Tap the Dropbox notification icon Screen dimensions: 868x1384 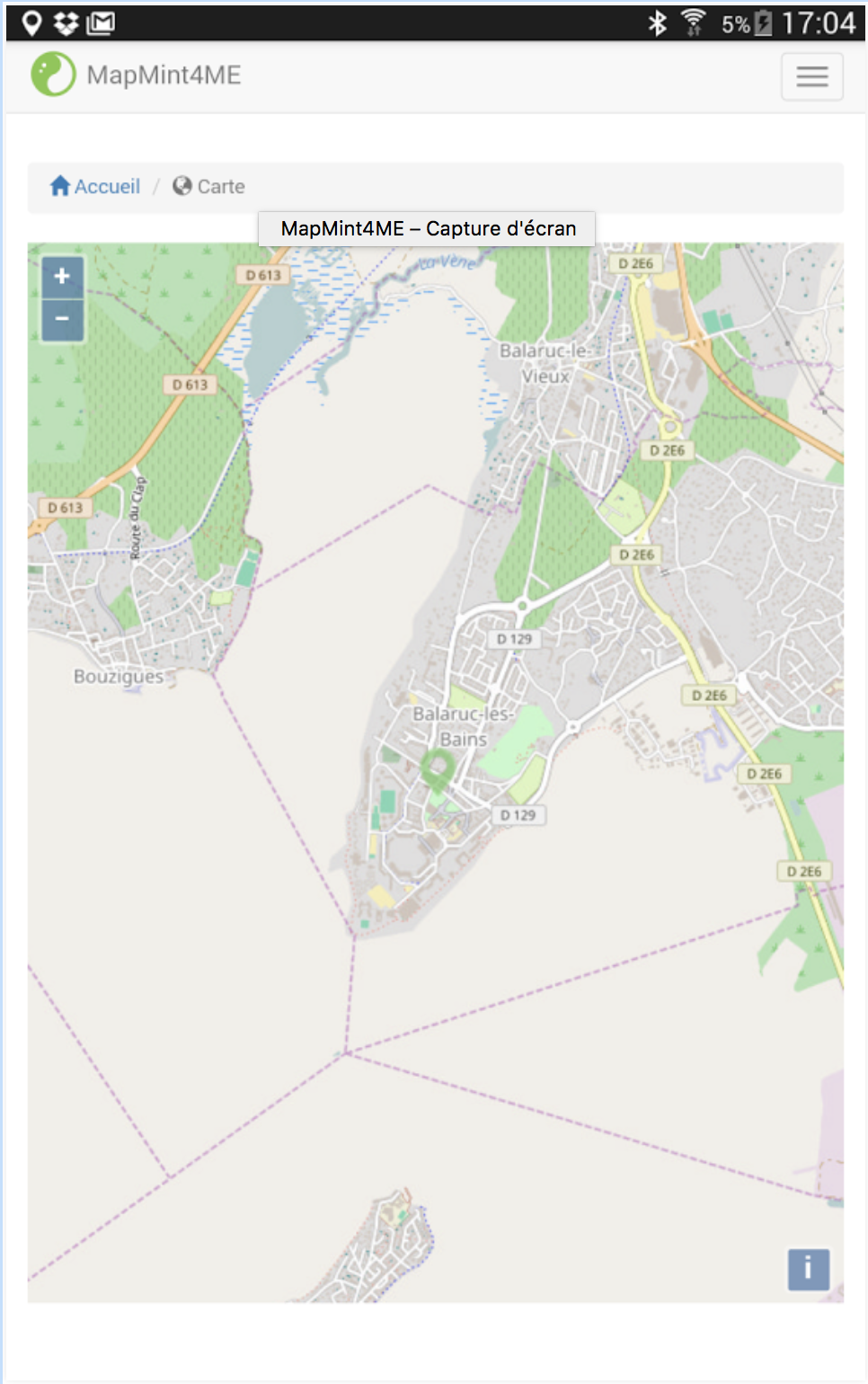click(x=66, y=23)
